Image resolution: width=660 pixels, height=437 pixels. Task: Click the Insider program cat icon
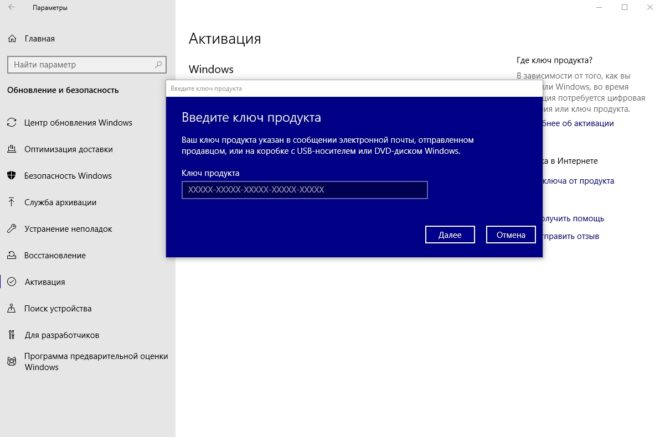(x=12, y=361)
